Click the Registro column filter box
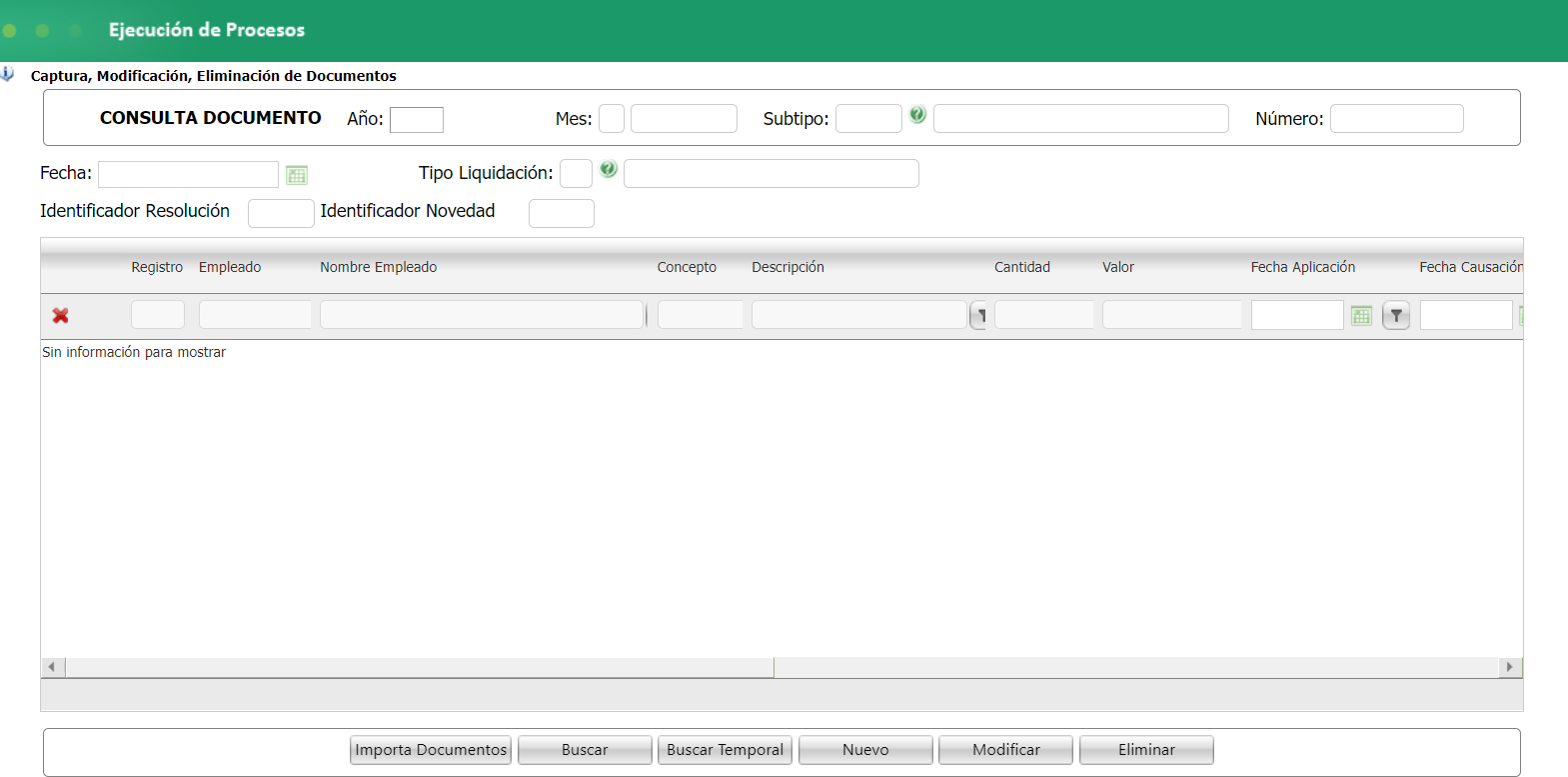The height and width of the screenshot is (777, 1568). tap(158, 315)
